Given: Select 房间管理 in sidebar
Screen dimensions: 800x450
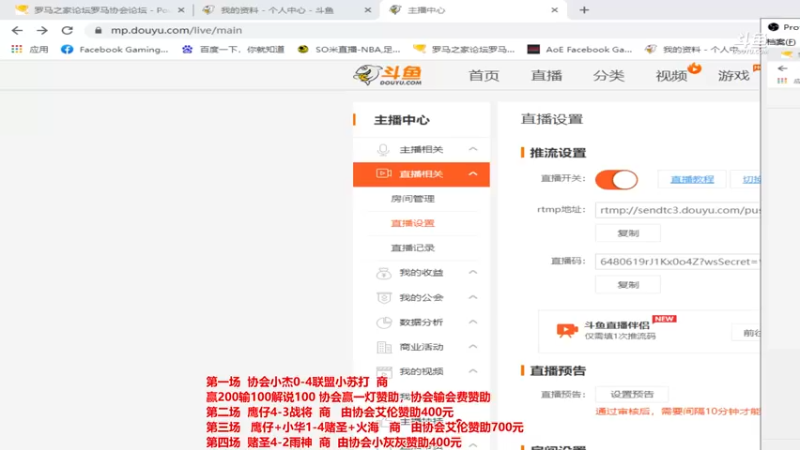Looking at the screenshot, I should pos(413,199).
